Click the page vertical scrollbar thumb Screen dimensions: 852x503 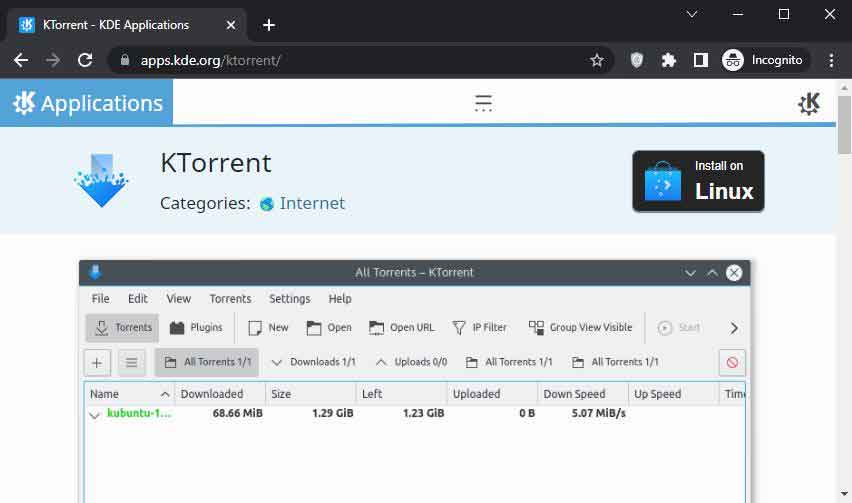click(x=844, y=125)
